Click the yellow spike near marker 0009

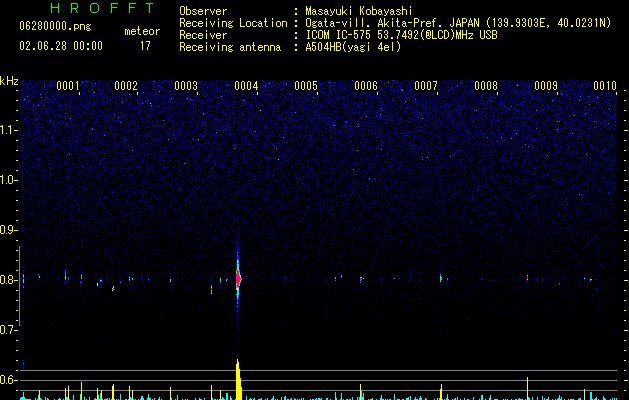click(528, 388)
